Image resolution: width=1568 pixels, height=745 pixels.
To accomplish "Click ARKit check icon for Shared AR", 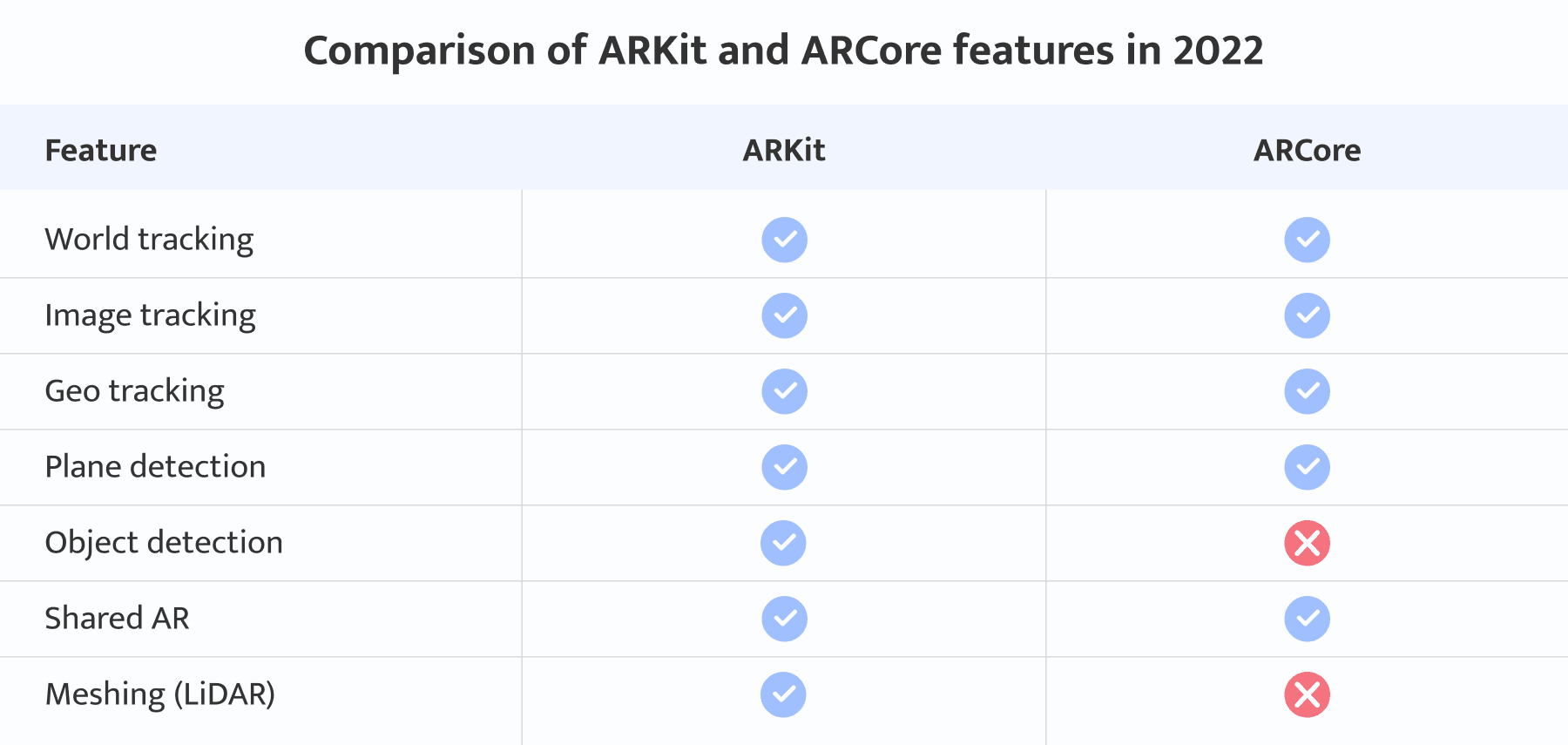I will 784,619.
